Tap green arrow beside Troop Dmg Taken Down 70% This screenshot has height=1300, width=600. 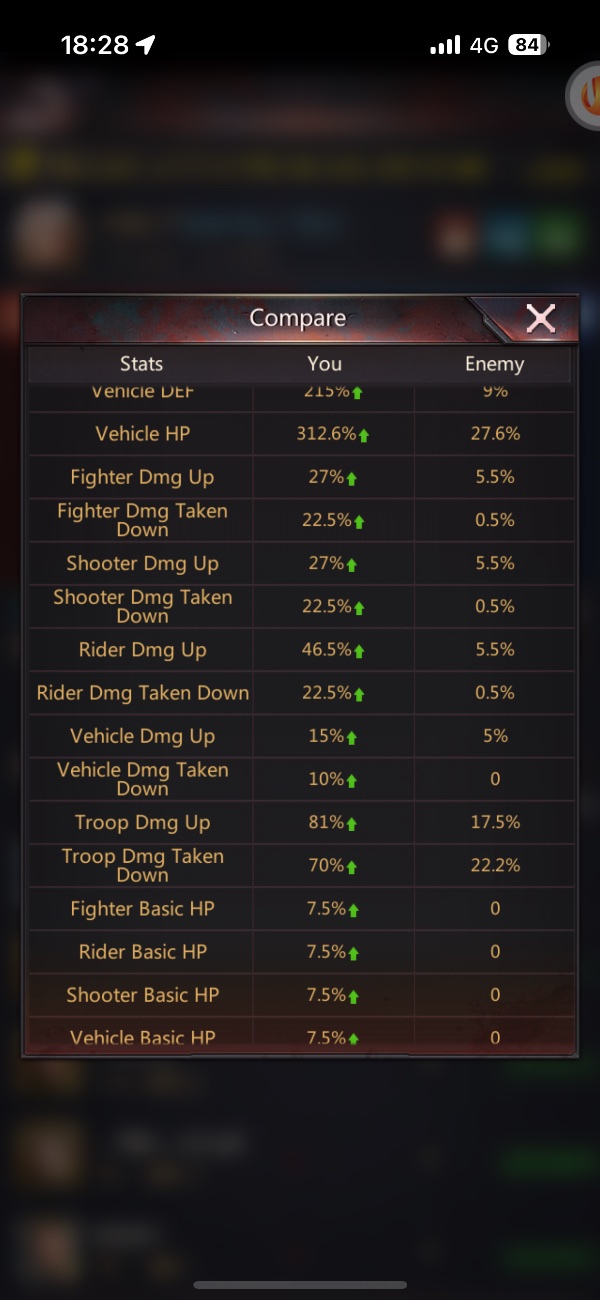point(353,867)
